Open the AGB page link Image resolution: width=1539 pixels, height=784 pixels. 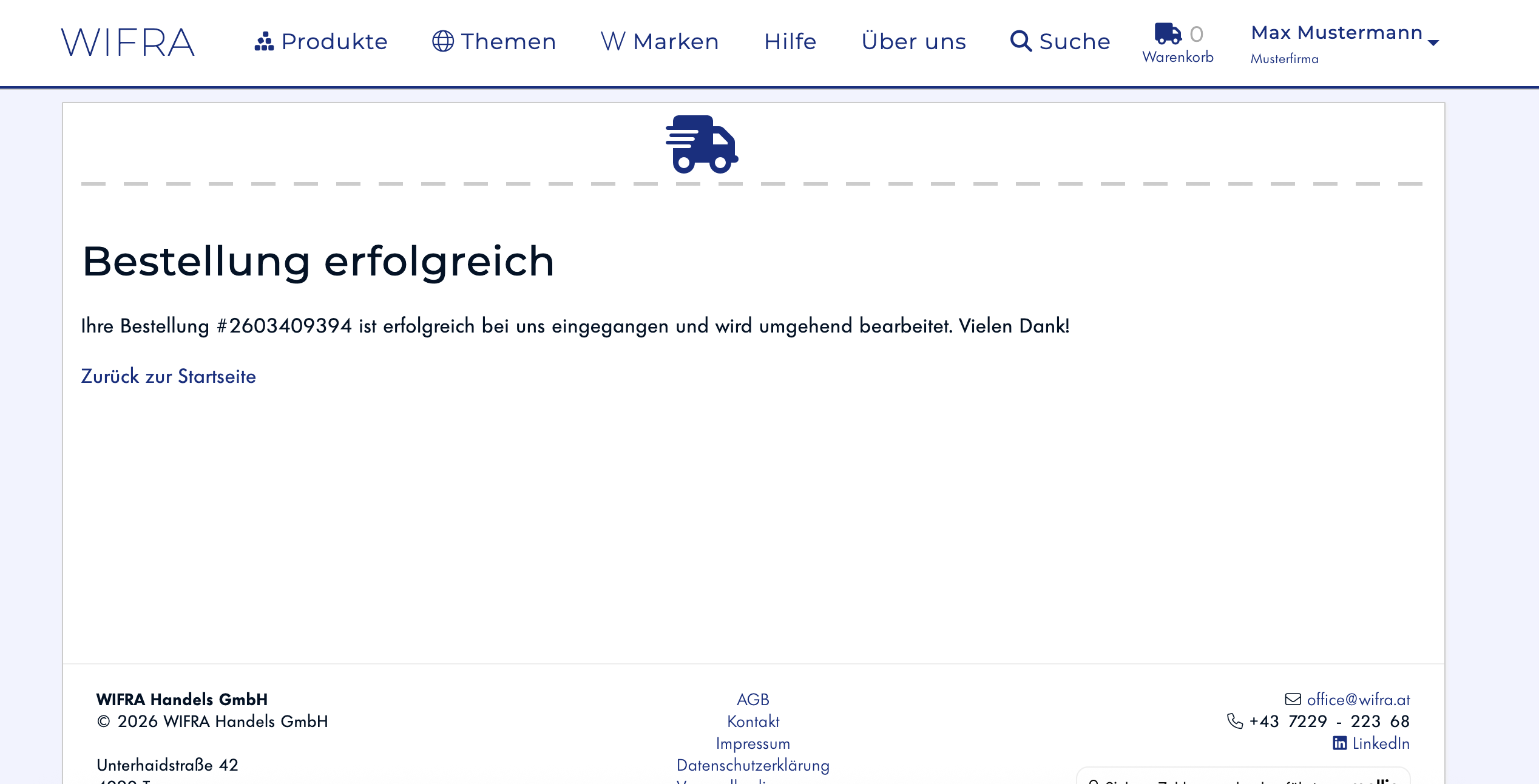pos(753,699)
